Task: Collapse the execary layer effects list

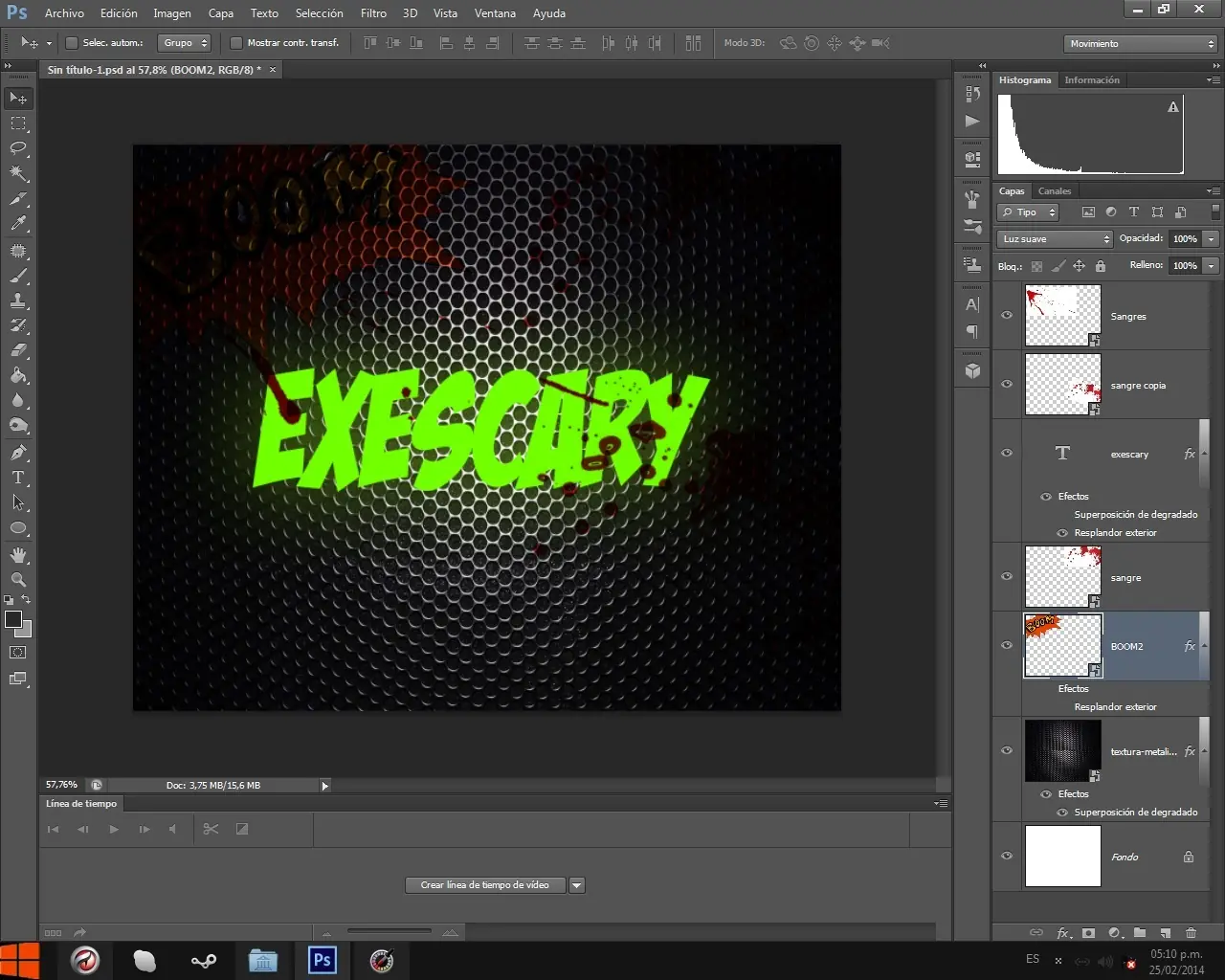Action: click(x=1203, y=454)
